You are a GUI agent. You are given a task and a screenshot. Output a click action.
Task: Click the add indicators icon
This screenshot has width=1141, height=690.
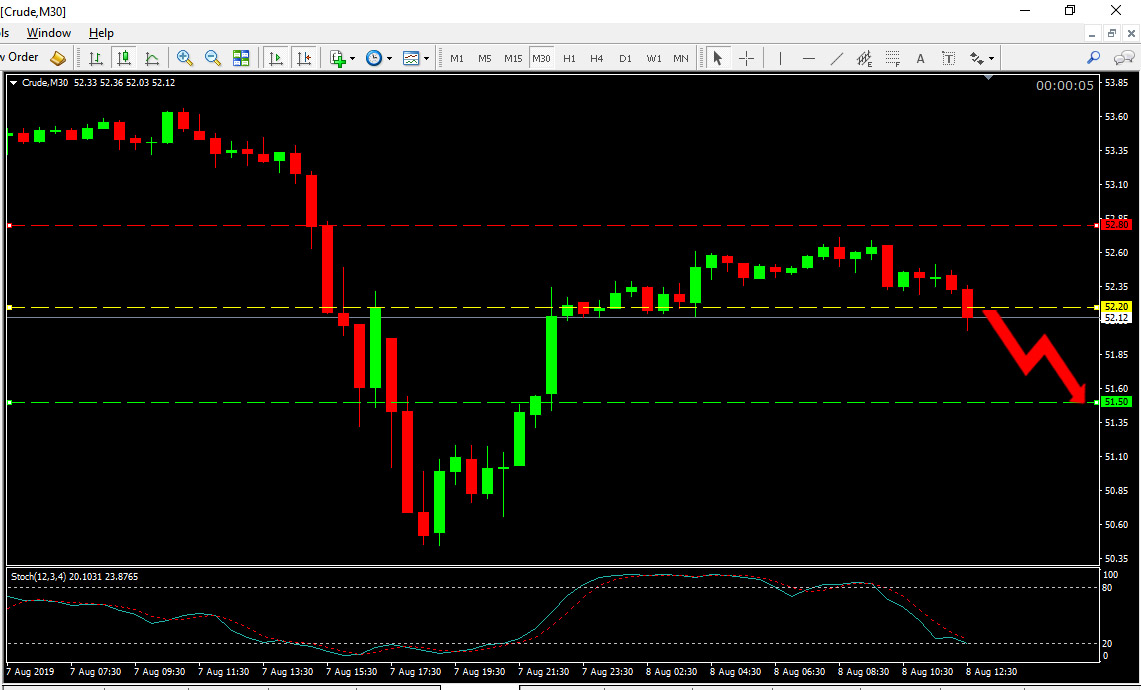point(338,58)
